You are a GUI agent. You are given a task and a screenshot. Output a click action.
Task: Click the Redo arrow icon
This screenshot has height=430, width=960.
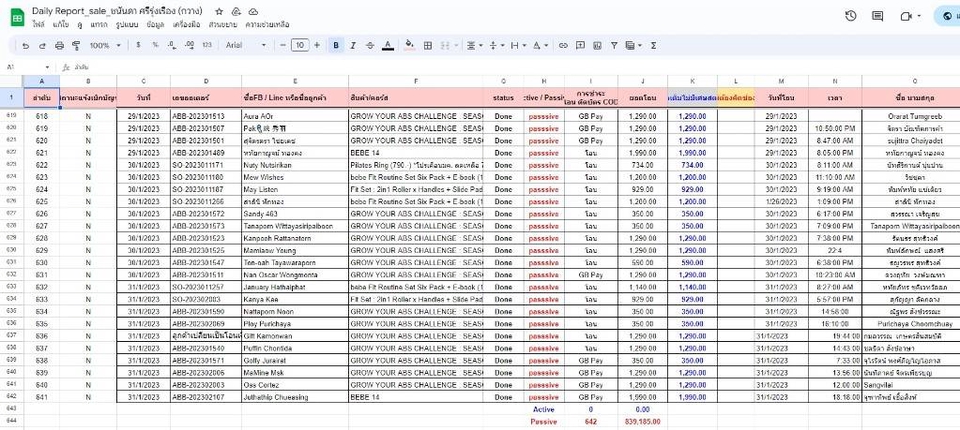click(x=42, y=45)
